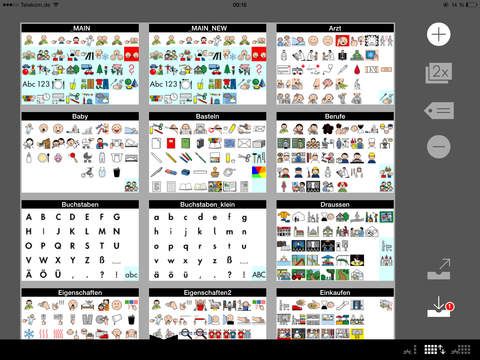
Task: Tap the battery indicator in the status bar
Action: click(x=471, y=5)
